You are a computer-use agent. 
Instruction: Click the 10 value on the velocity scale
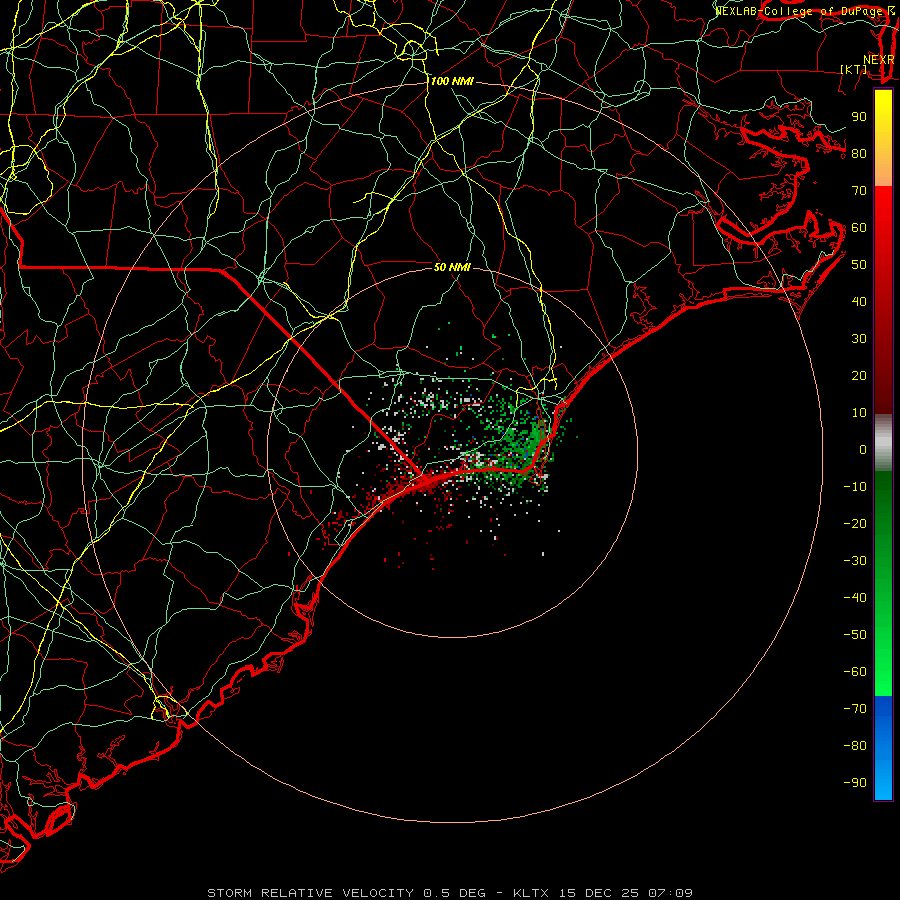[859, 413]
